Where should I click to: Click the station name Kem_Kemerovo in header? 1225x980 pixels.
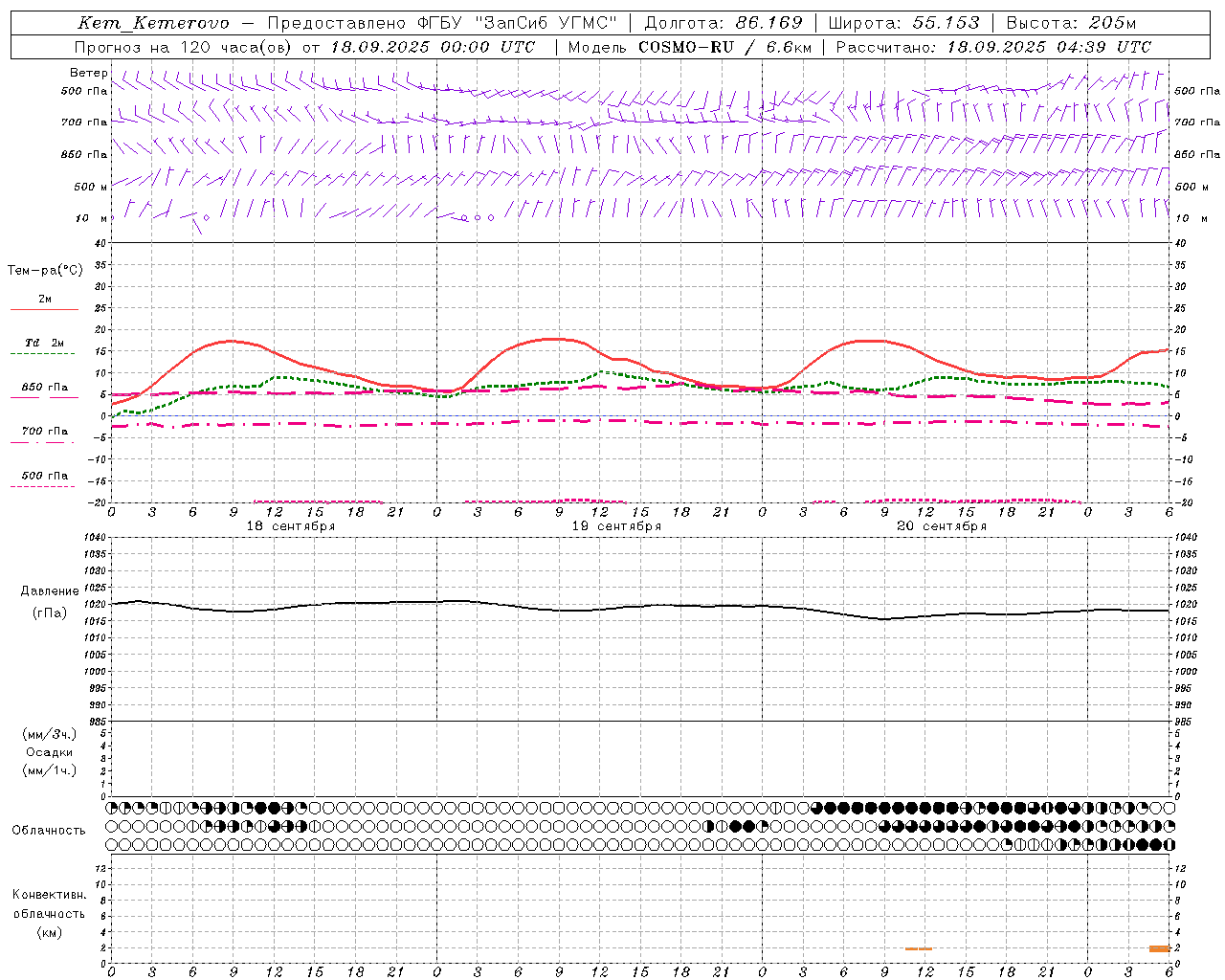(x=153, y=23)
